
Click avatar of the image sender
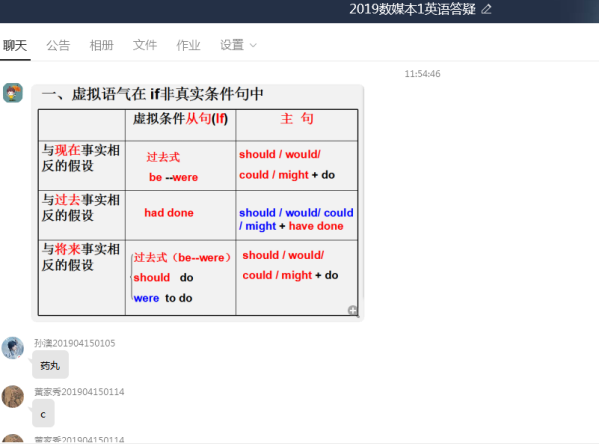coord(13,93)
